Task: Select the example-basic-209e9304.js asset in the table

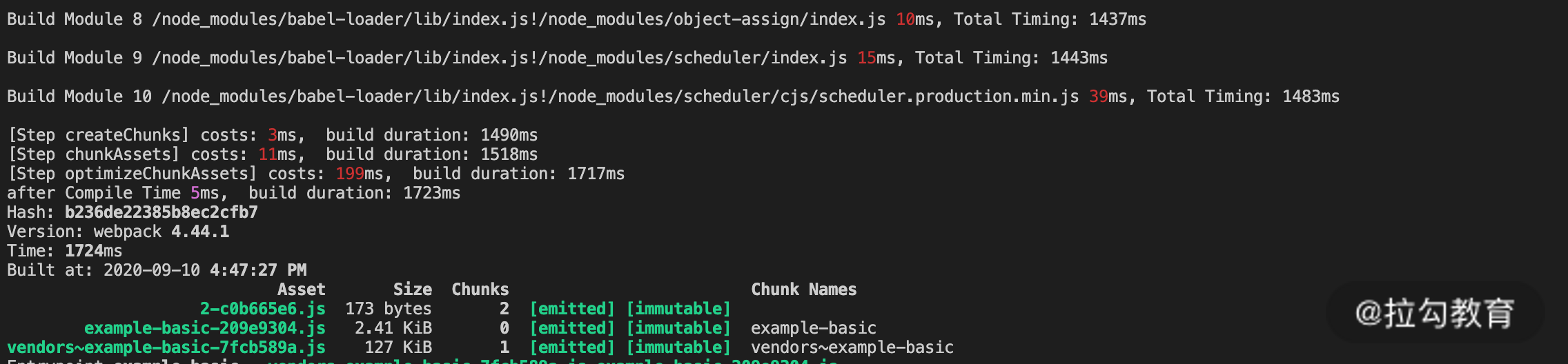Action: [x=204, y=328]
